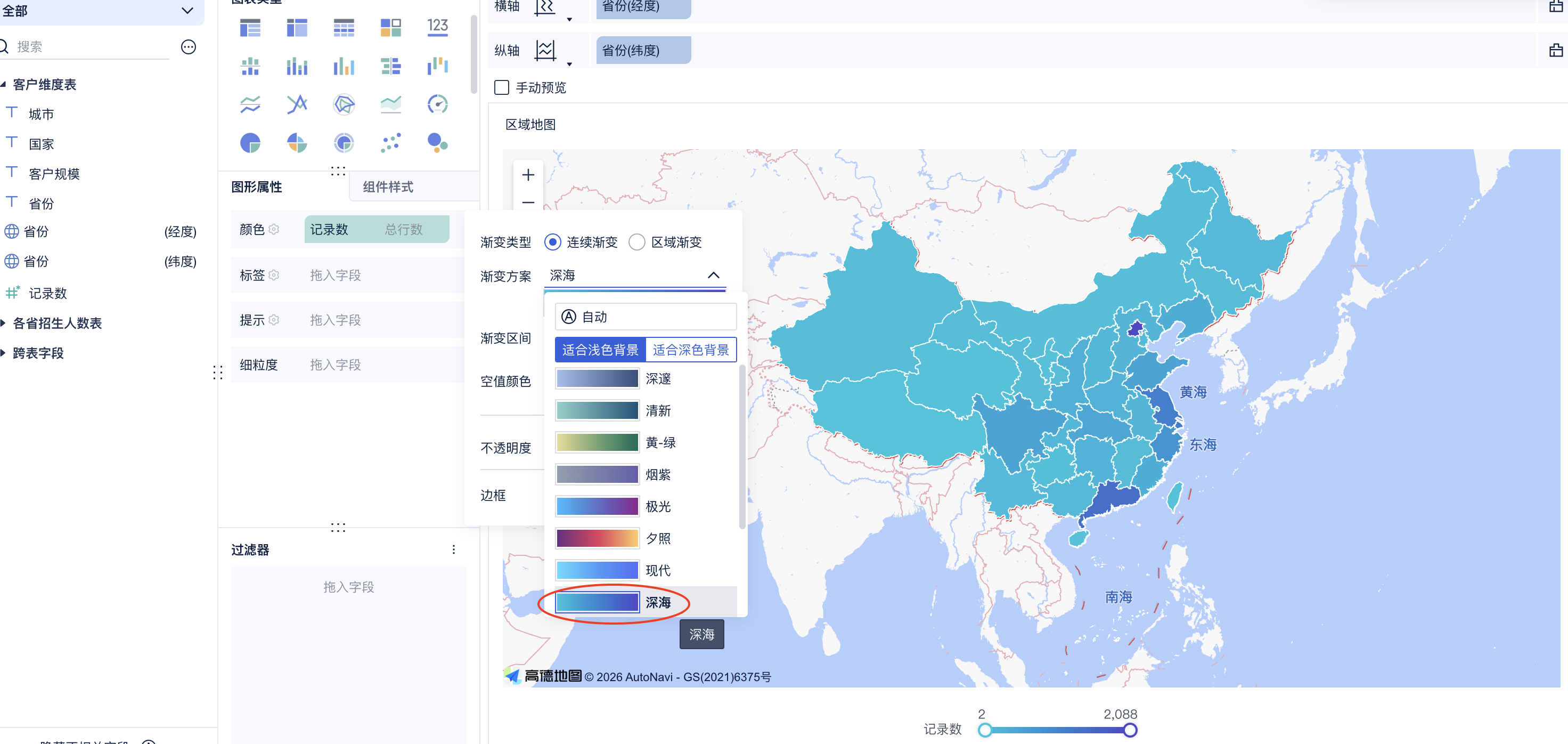
Task: Select the scatter plot chart icon
Action: pos(391,143)
